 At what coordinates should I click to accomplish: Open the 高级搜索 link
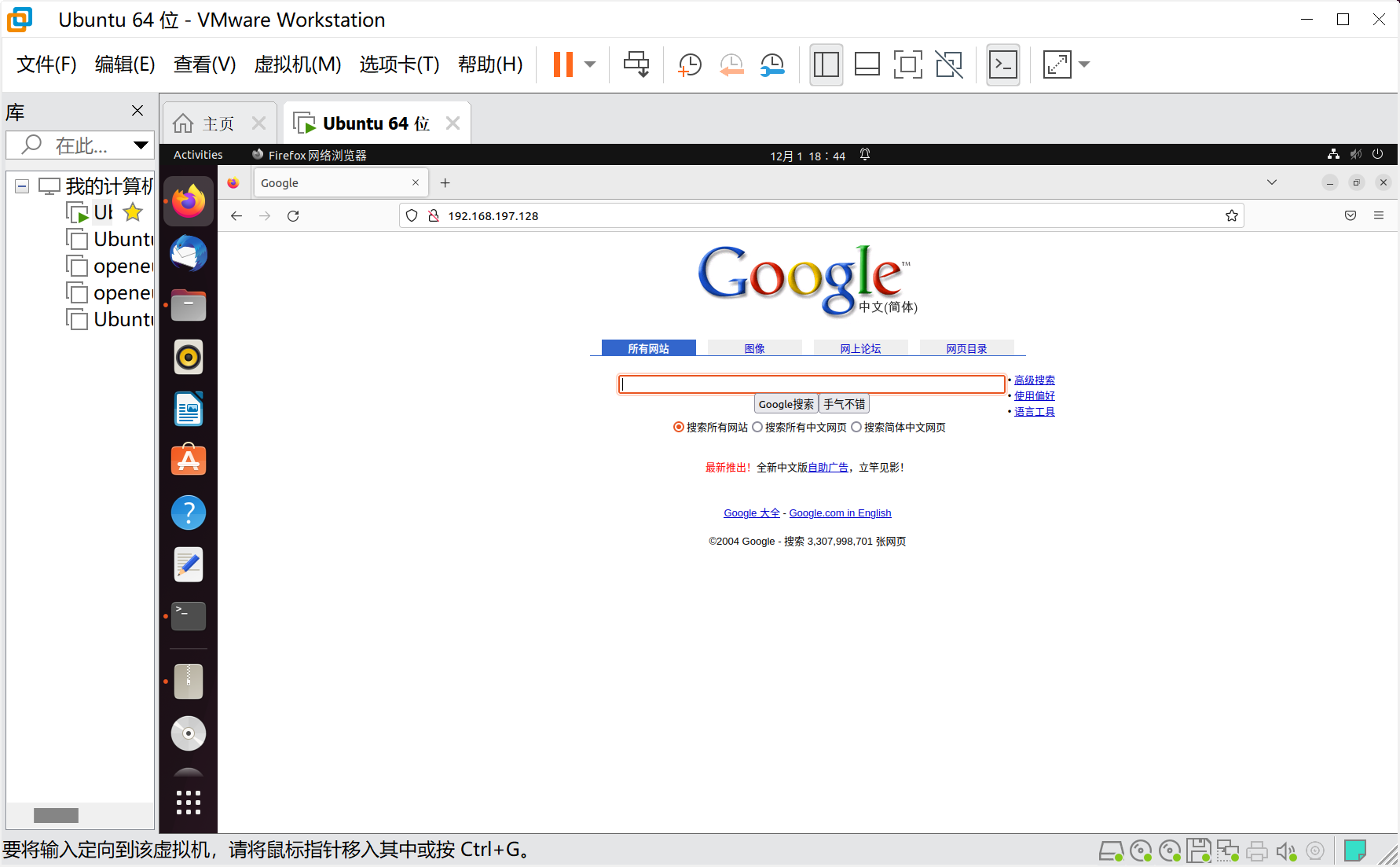(1034, 380)
